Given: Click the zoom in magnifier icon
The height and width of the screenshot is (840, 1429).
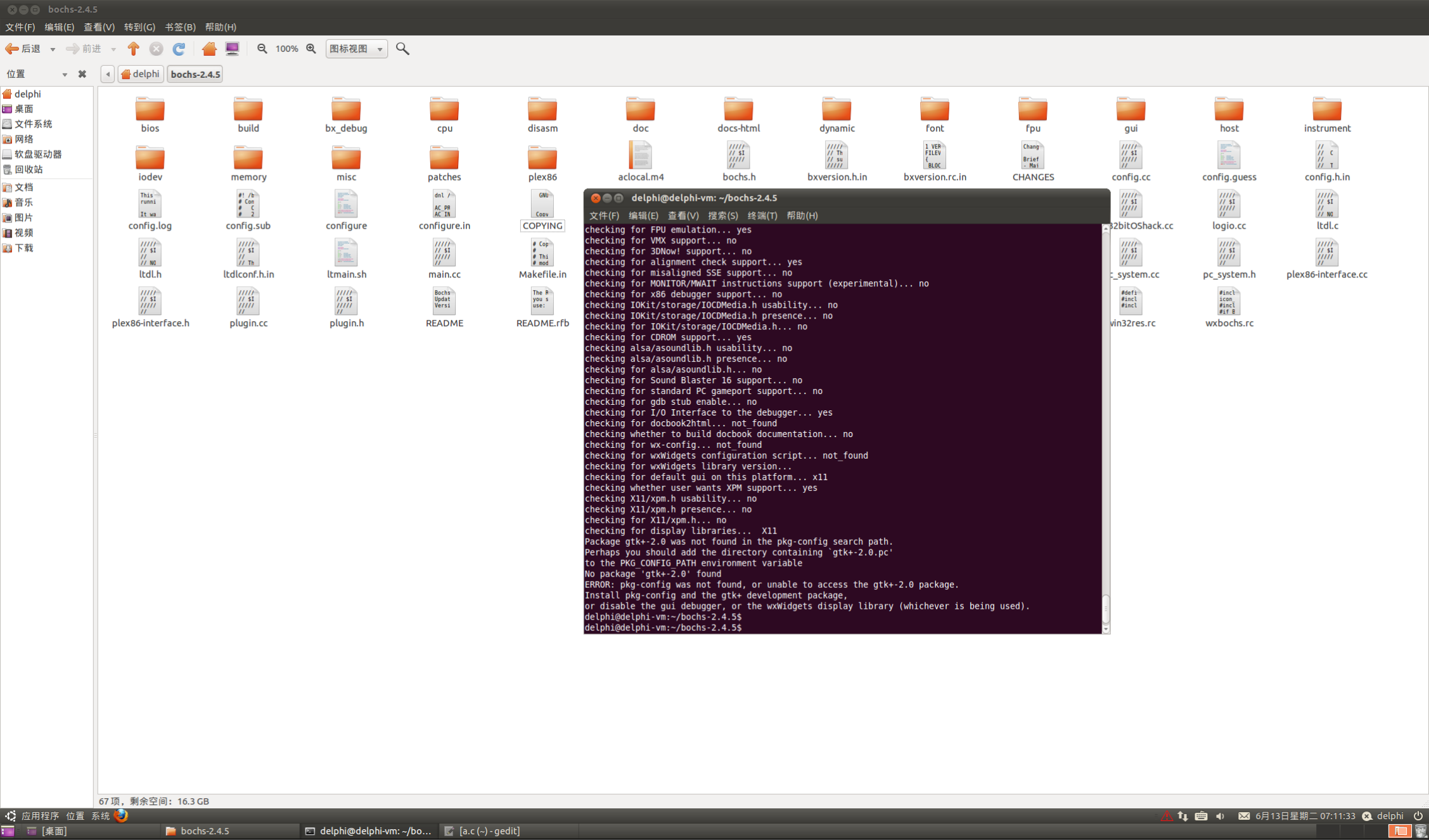Looking at the screenshot, I should (x=311, y=49).
